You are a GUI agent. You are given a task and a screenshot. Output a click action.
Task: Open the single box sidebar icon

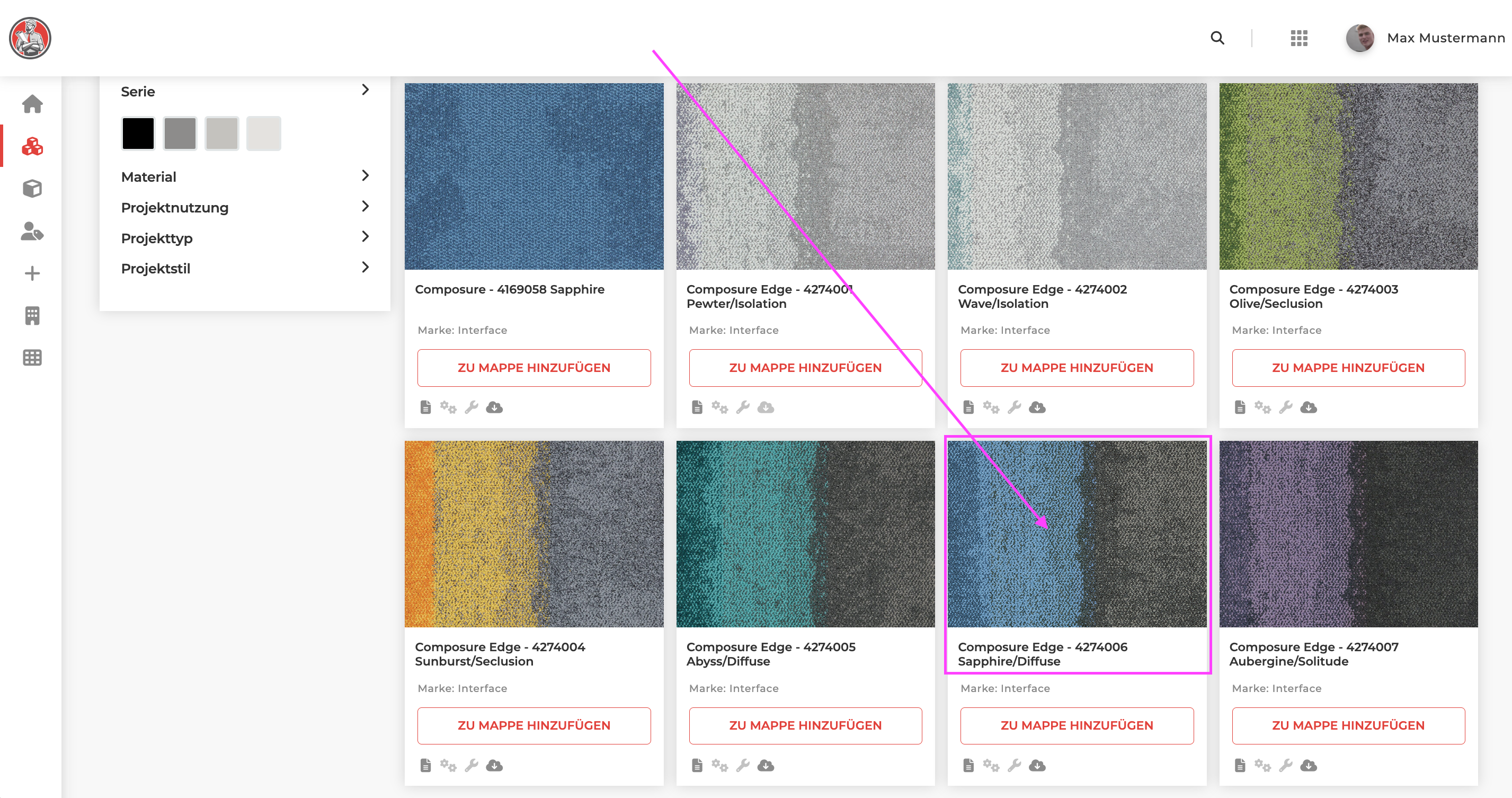[x=32, y=189]
